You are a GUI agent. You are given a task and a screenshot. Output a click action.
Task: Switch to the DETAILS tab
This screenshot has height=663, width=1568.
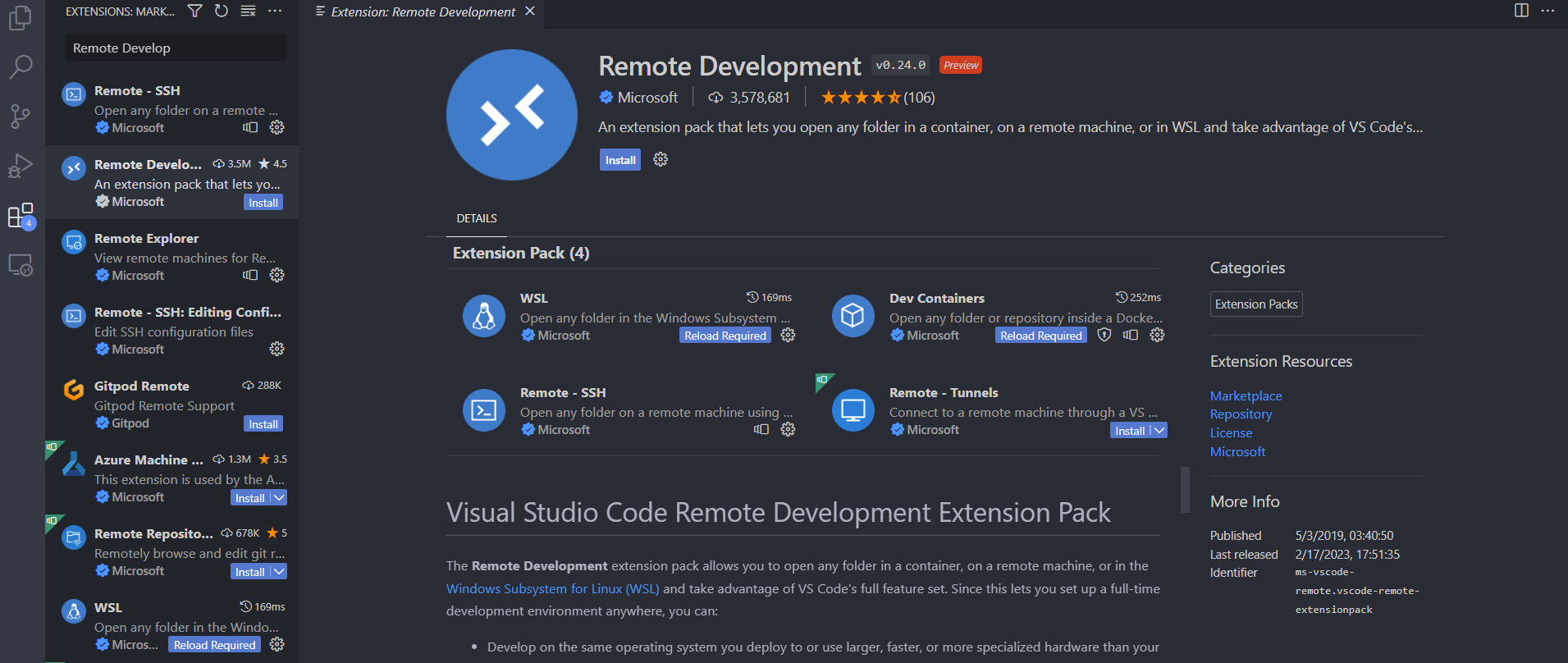click(x=477, y=218)
